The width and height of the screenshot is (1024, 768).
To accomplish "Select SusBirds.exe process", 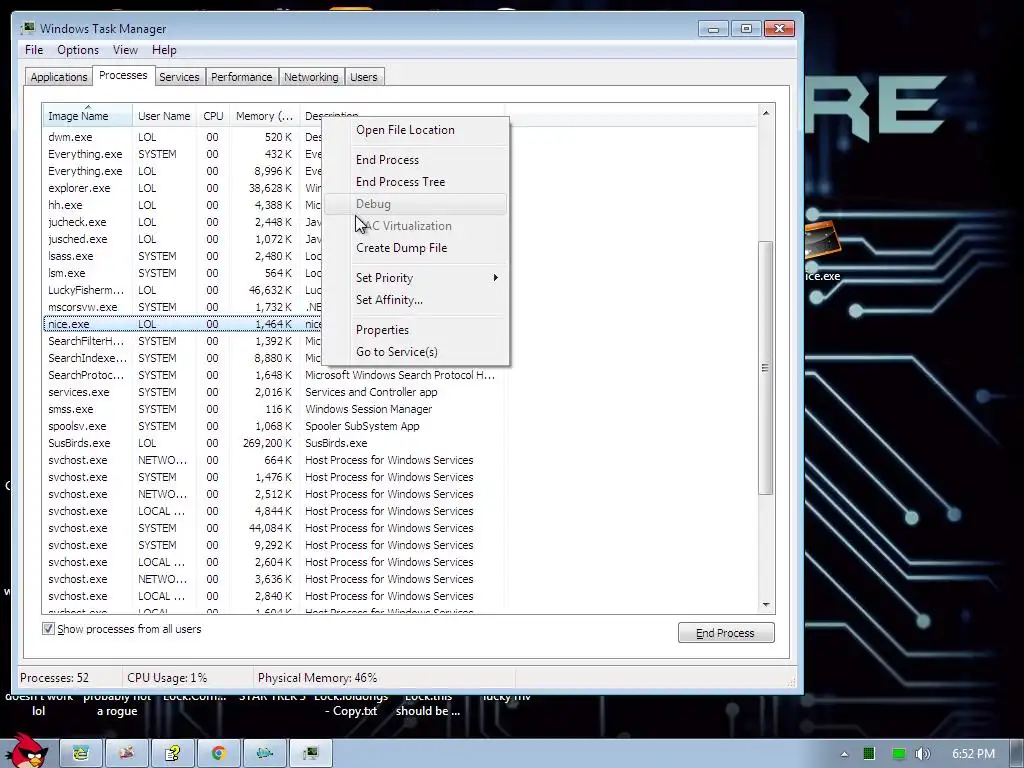I will click(273, 443).
